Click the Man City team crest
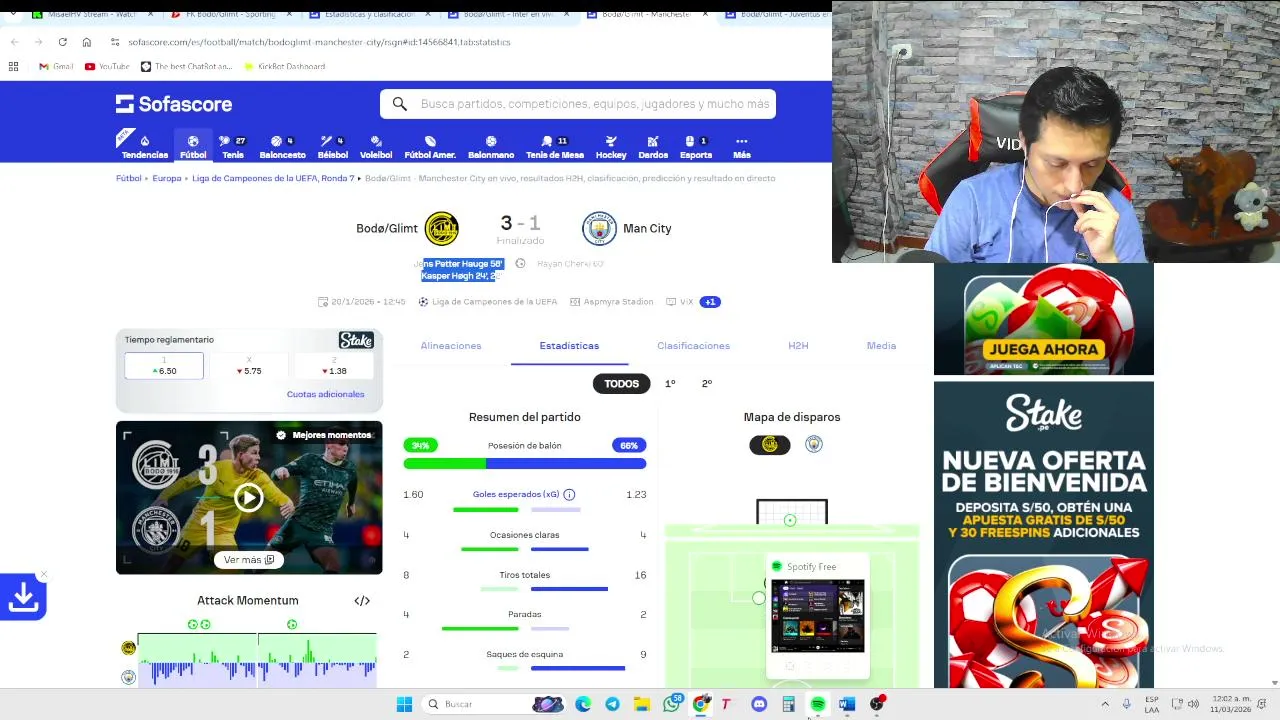The image size is (1280, 720). click(599, 229)
